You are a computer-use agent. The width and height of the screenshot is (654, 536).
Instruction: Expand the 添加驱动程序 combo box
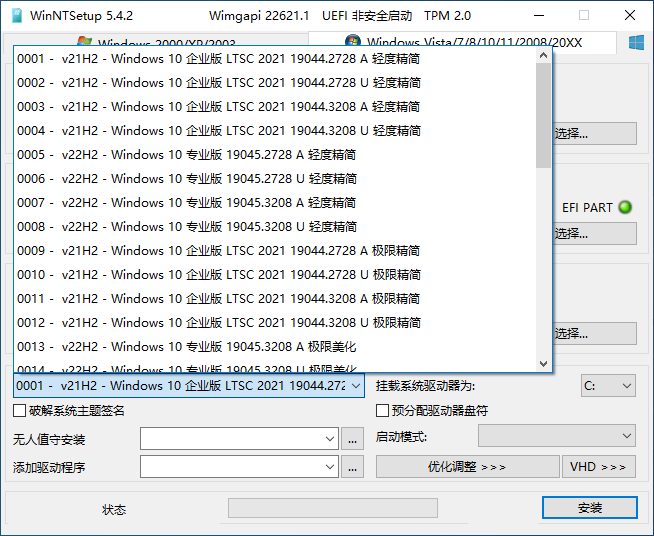click(x=239, y=466)
